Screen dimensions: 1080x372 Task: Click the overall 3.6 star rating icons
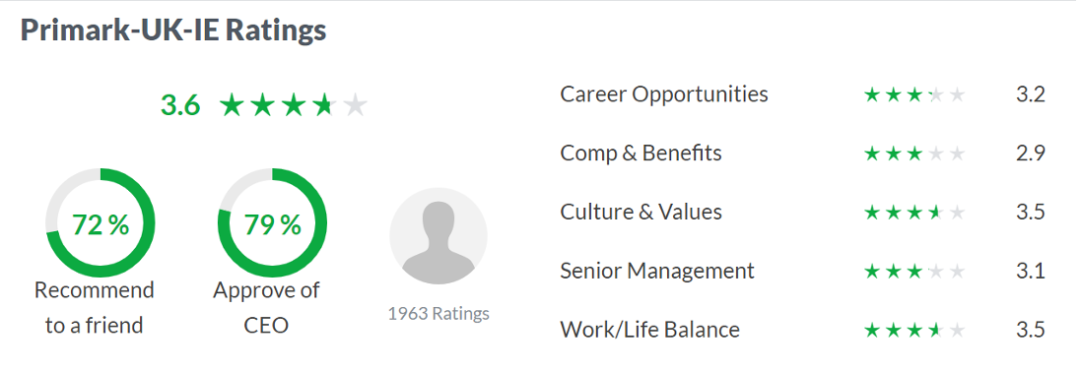293,105
